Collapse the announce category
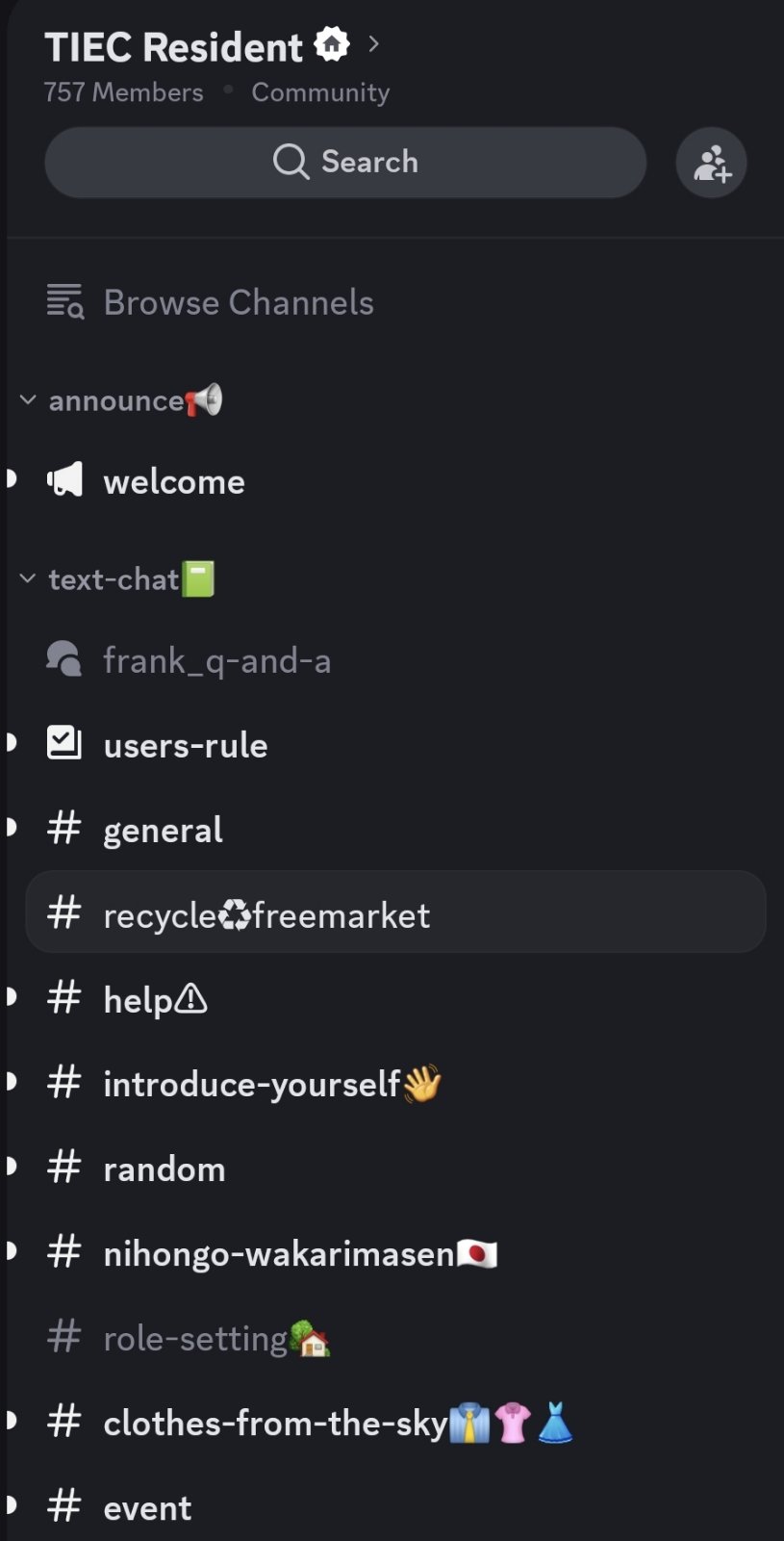The image size is (784, 1541). coord(28,399)
